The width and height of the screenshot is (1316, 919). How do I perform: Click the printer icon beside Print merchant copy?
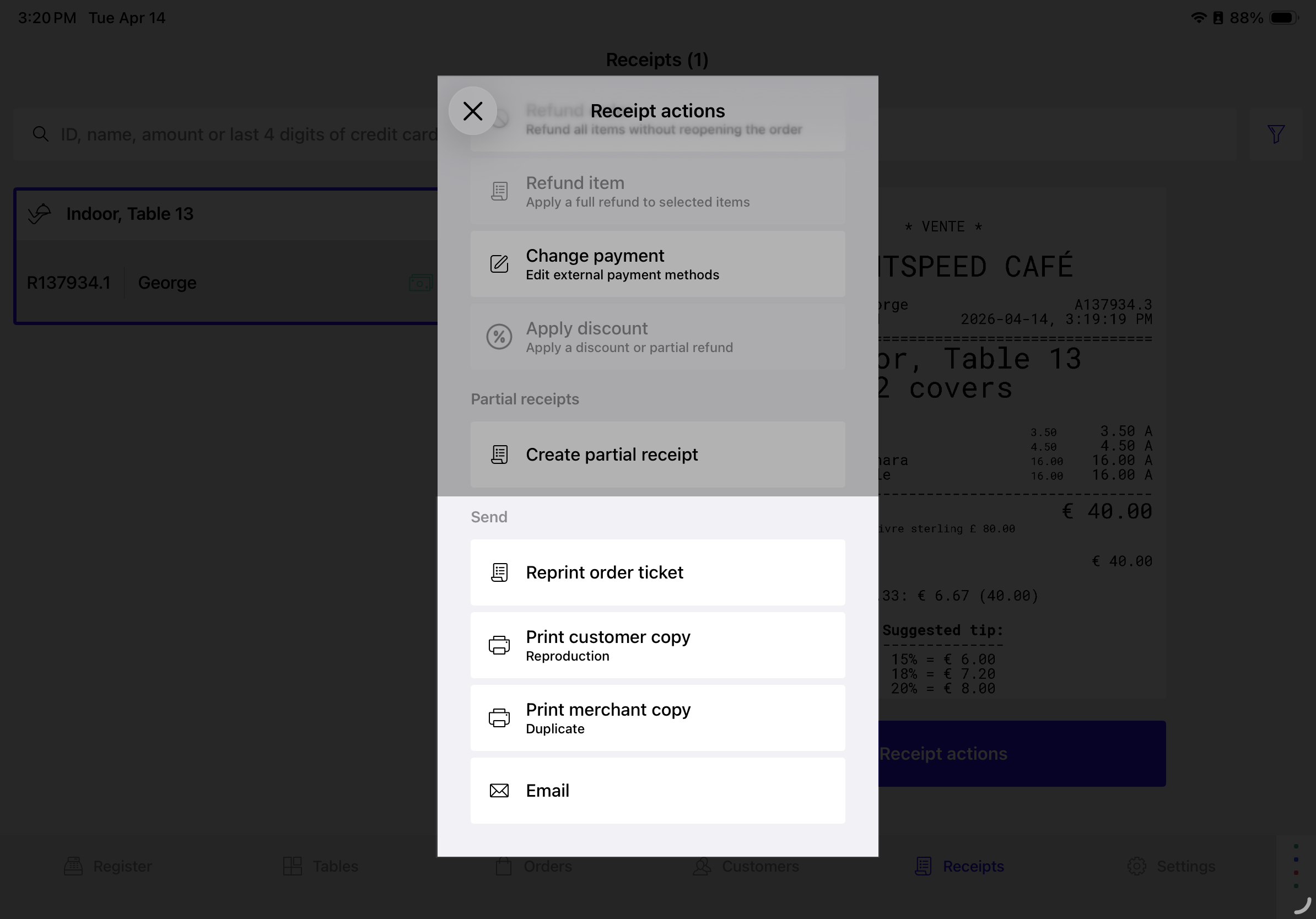pyautogui.click(x=498, y=717)
